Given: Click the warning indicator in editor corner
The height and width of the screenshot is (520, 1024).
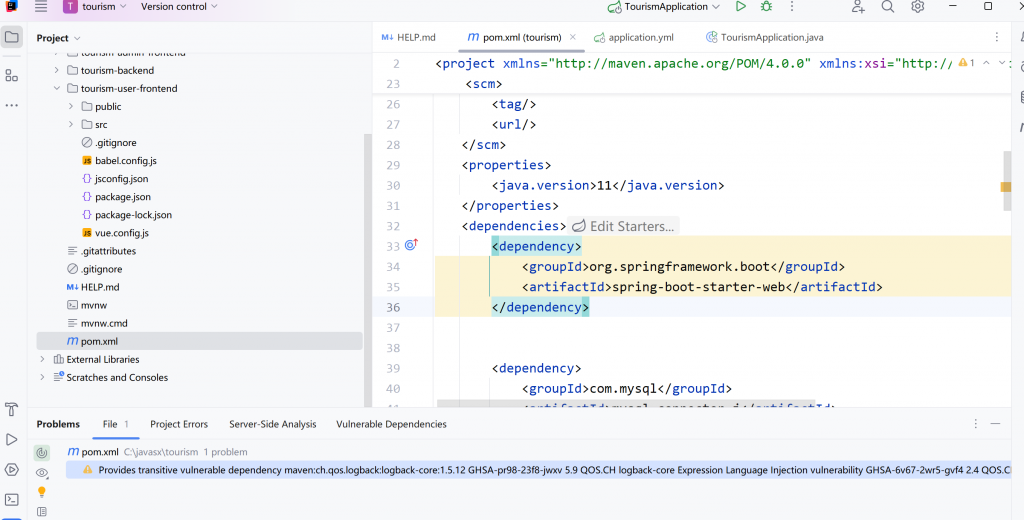Looking at the screenshot, I should [x=966, y=63].
